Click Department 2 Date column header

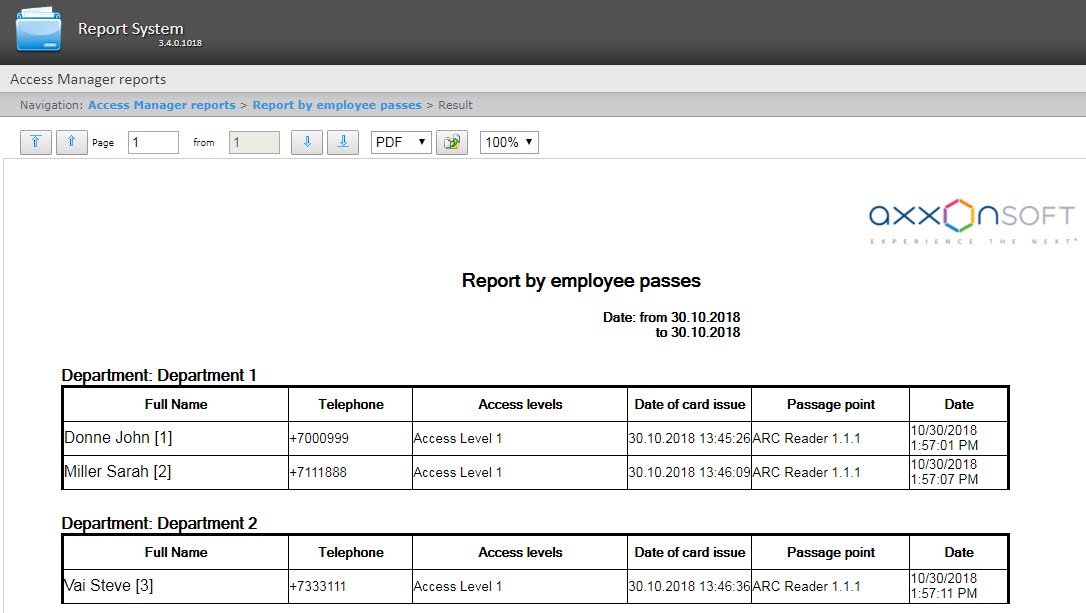tap(958, 552)
